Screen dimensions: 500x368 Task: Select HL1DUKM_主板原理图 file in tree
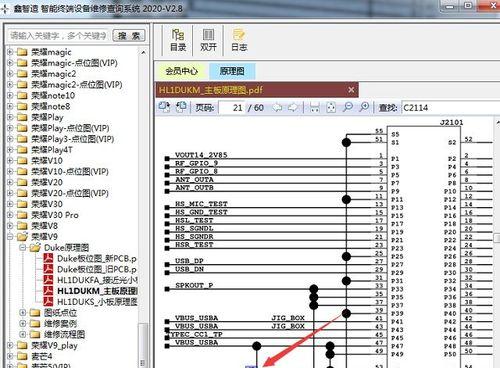coord(97,291)
